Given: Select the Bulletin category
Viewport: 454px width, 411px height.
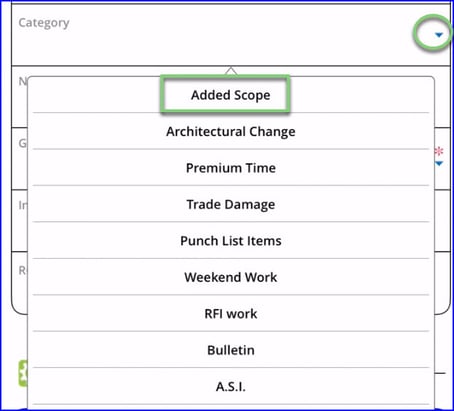Looking at the screenshot, I should pos(231,350).
